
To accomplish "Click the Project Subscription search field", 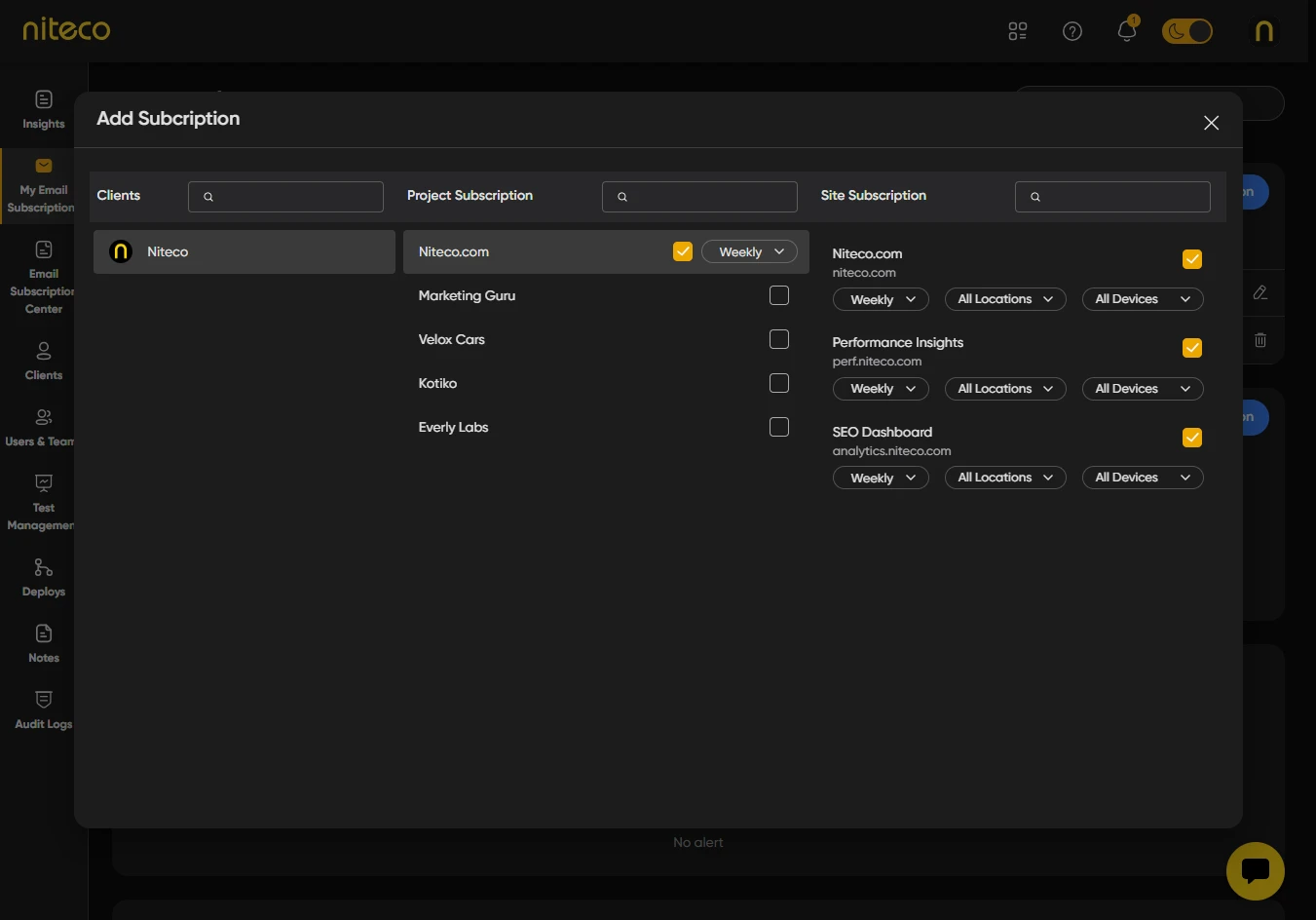I will pyautogui.click(x=699, y=197).
